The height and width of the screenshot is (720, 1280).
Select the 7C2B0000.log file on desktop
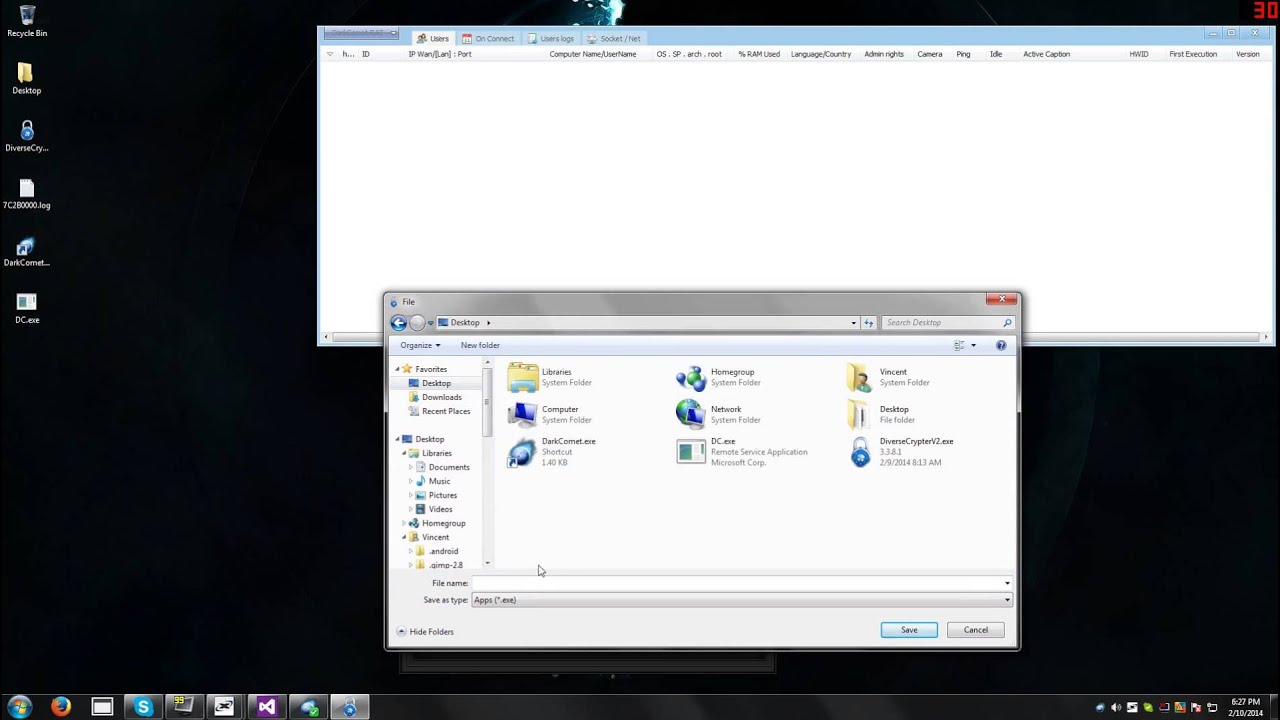click(x=27, y=194)
